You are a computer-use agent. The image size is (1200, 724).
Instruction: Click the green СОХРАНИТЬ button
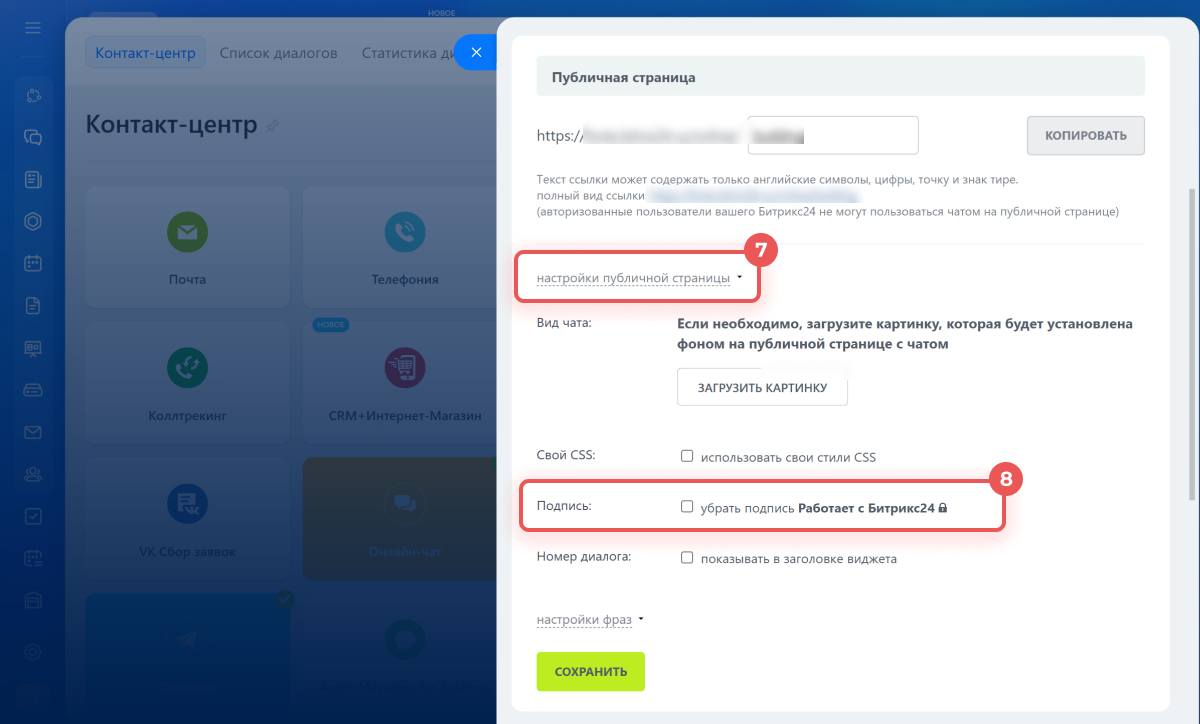[591, 672]
